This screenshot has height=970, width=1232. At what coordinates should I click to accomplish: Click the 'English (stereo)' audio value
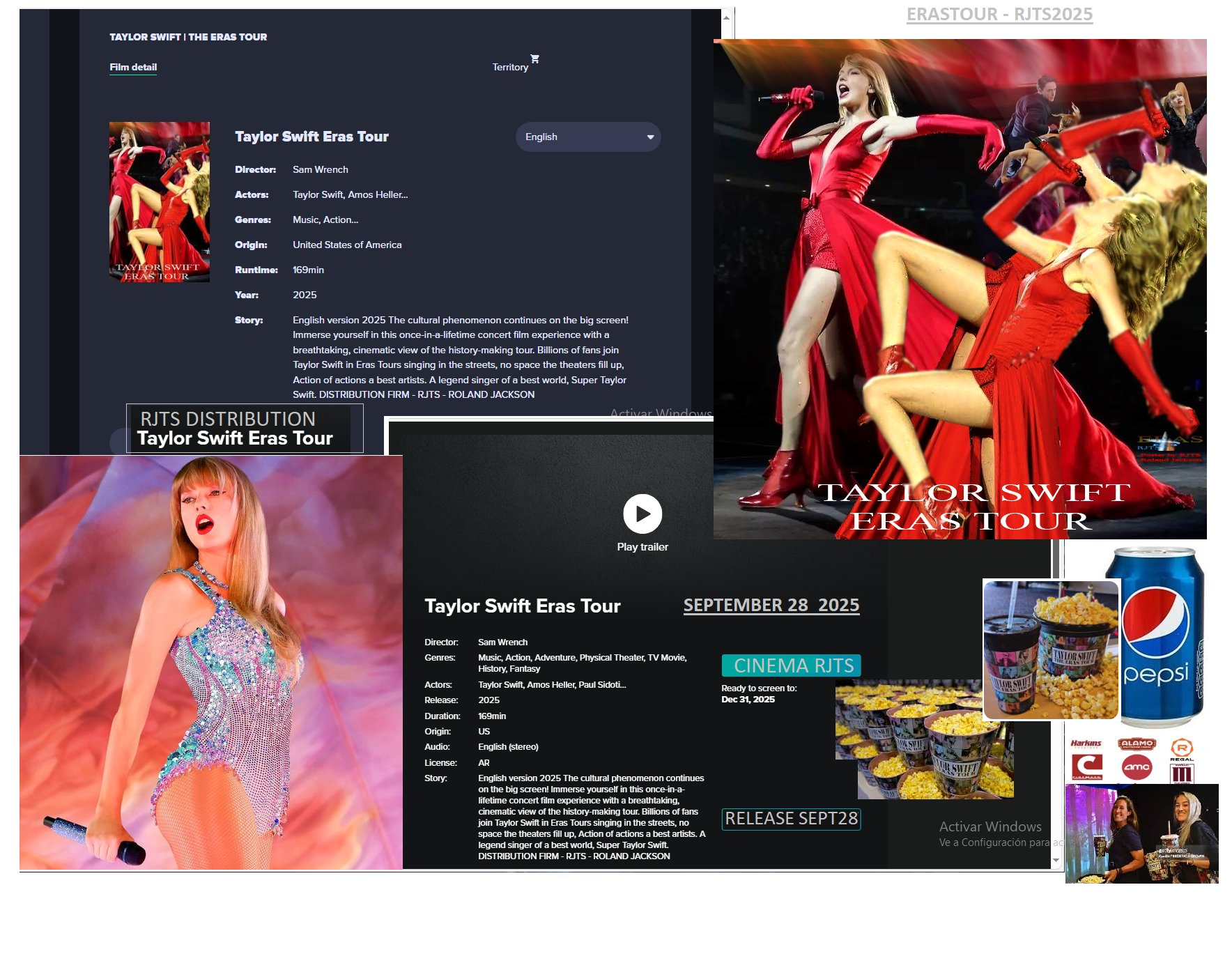[508, 746]
